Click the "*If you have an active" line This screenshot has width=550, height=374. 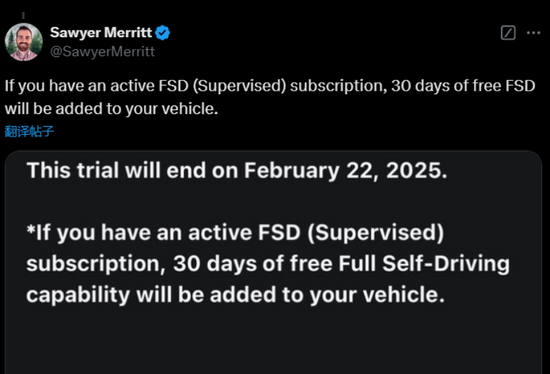click(235, 233)
